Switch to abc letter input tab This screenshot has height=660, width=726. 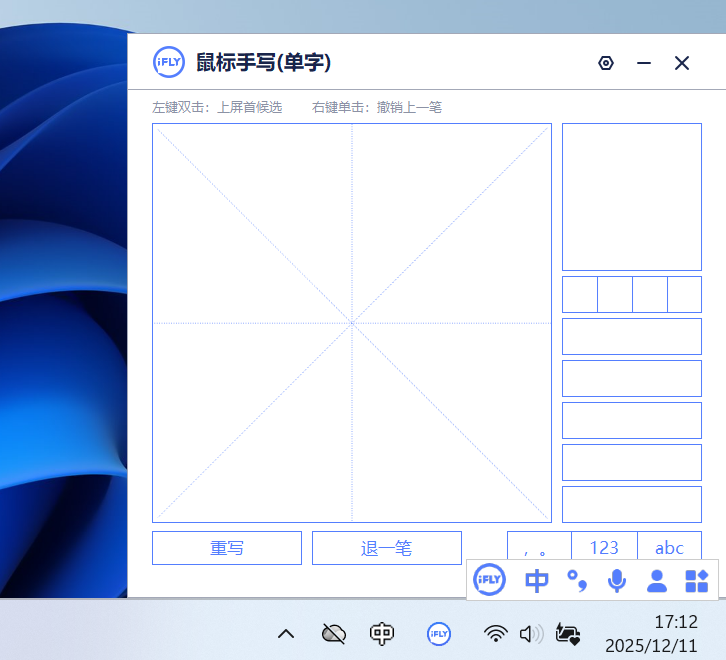[x=669, y=547]
